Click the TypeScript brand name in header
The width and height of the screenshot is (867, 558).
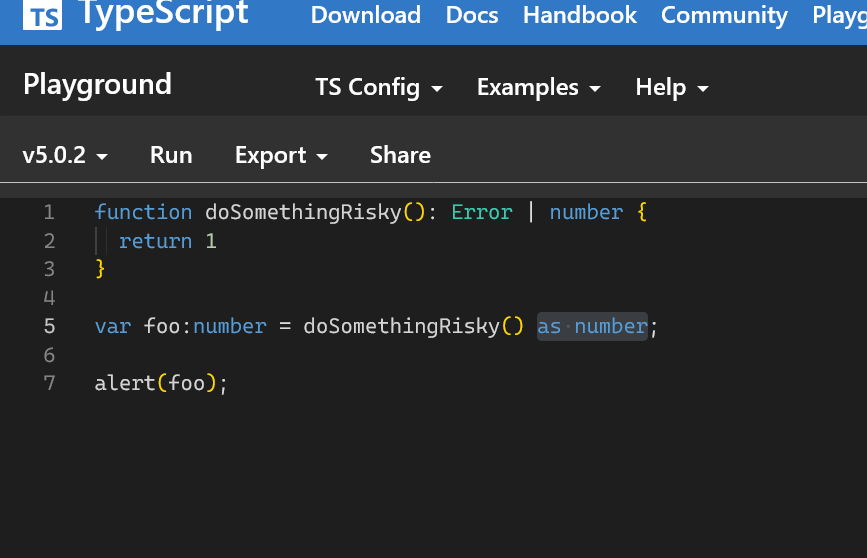tap(163, 13)
